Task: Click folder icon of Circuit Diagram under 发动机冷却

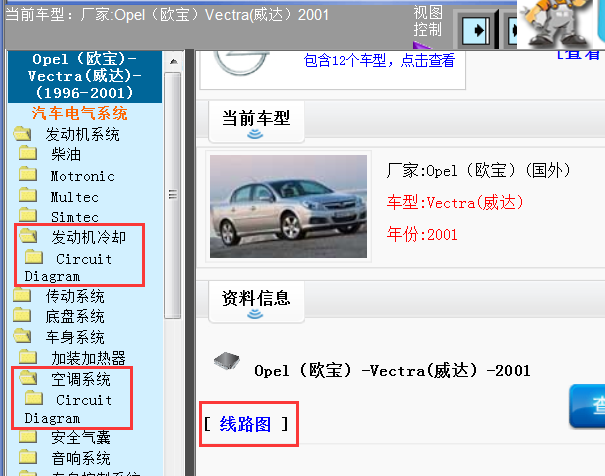Action: [34, 257]
